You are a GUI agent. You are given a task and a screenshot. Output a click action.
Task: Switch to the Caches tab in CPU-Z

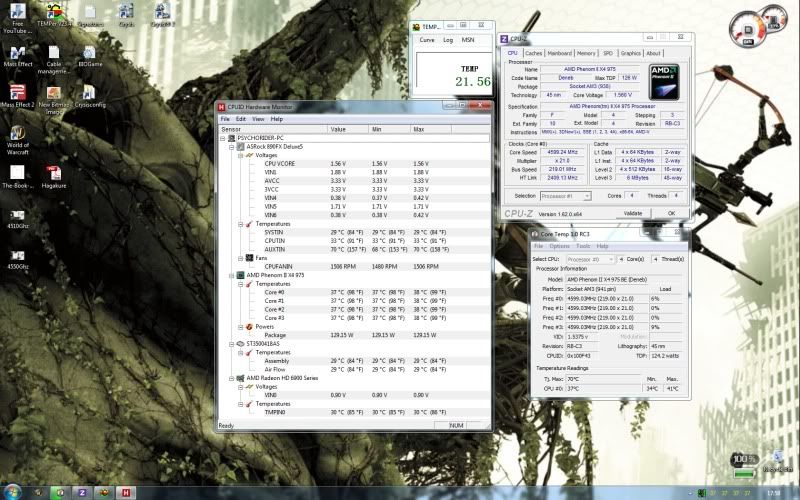(533, 53)
